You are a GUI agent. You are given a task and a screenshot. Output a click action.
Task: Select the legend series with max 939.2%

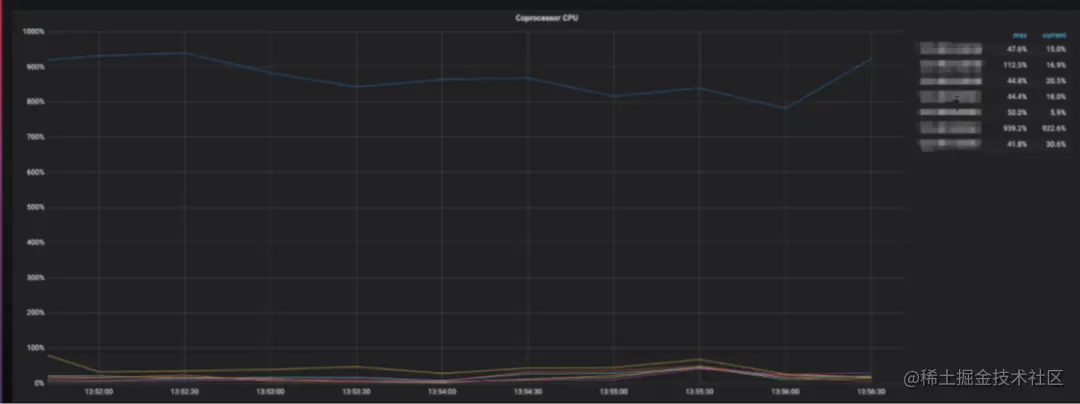[x=951, y=128]
